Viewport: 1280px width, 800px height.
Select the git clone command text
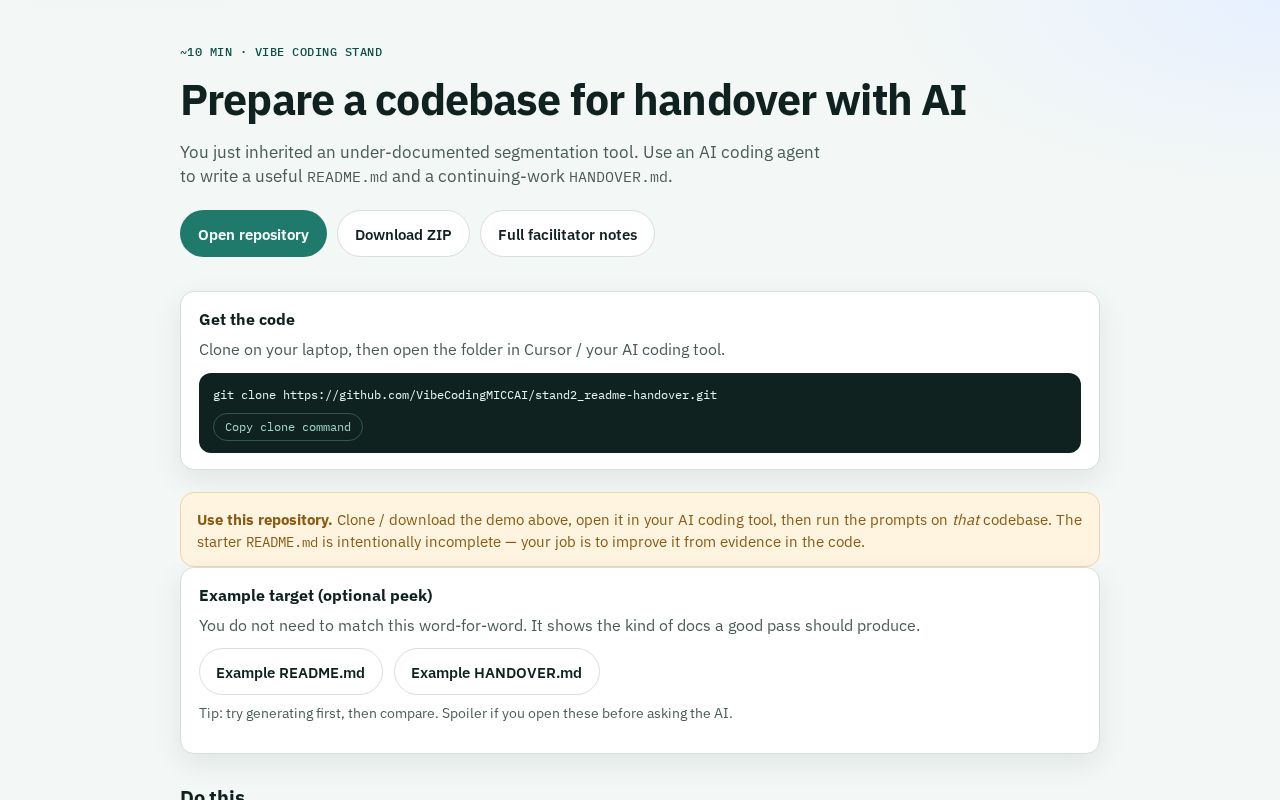(465, 395)
